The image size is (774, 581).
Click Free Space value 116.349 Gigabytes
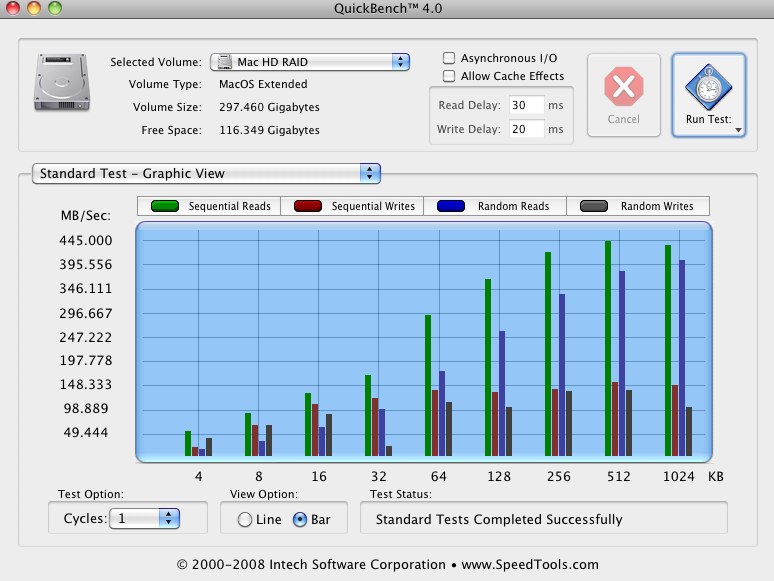(x=269, y=130)
